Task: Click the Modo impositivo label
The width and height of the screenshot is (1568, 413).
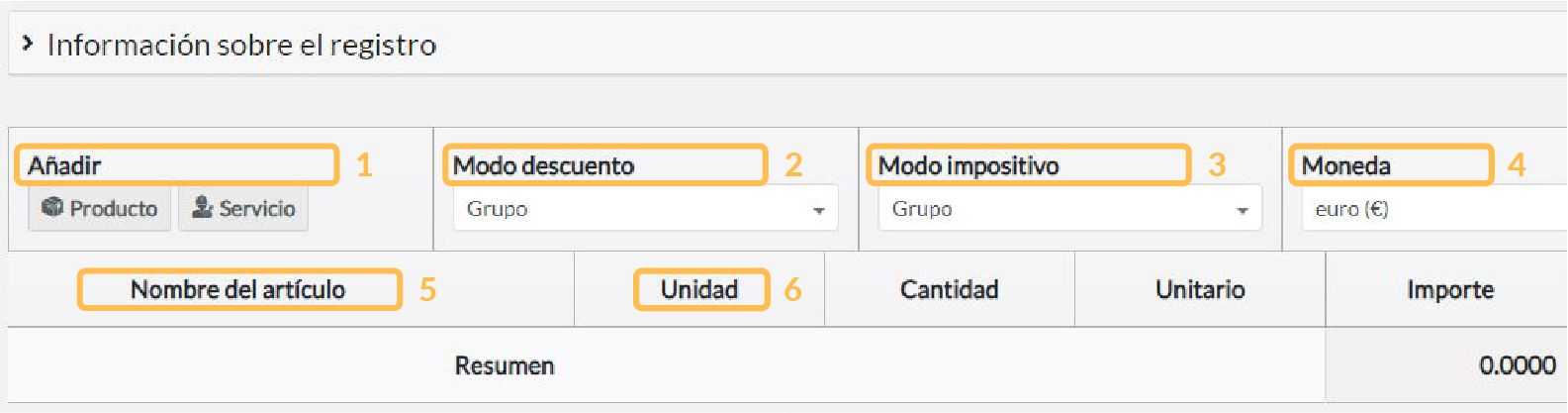Action: (x=968, y=165)
